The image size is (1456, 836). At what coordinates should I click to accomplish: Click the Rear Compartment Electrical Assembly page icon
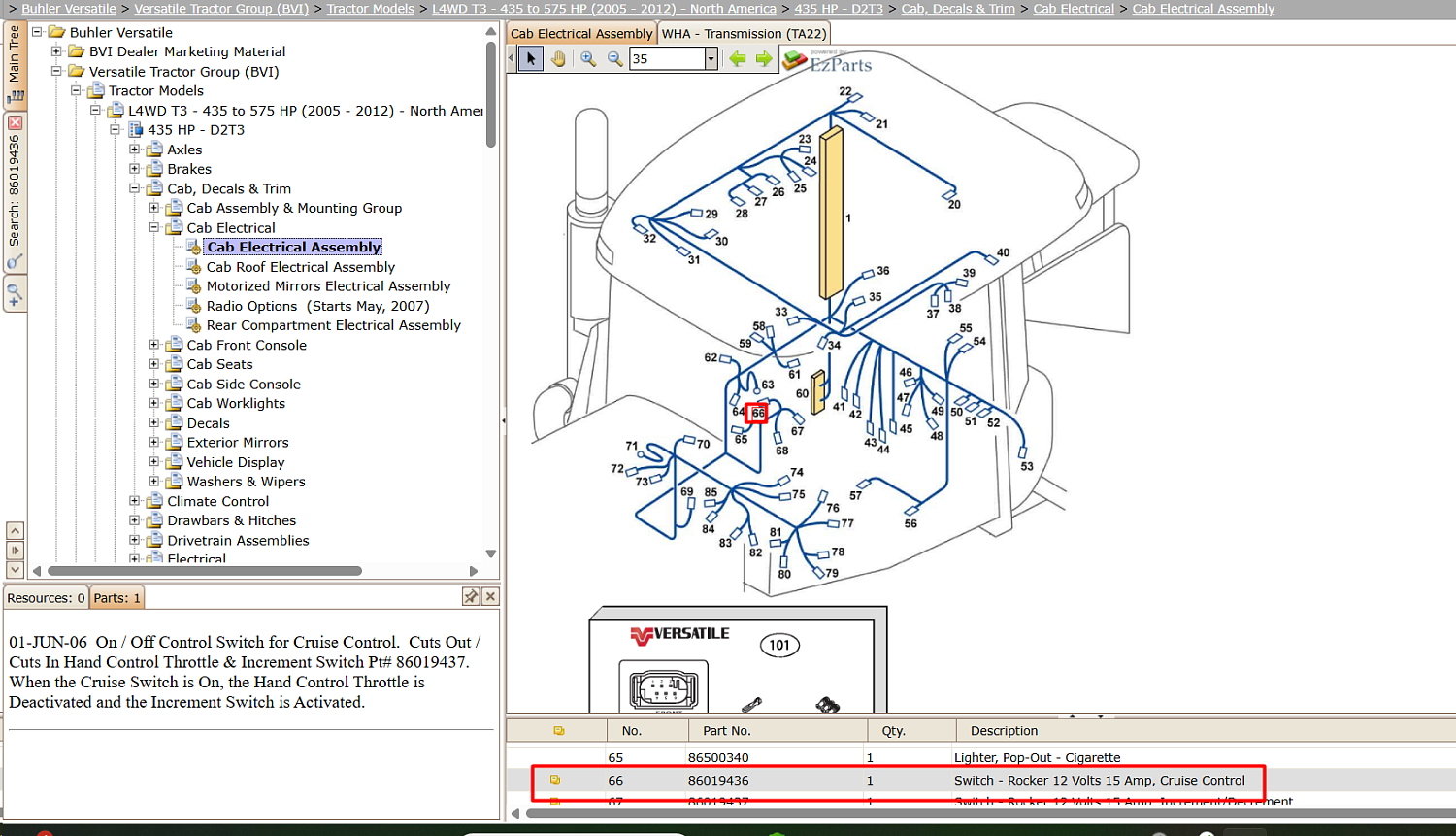pos(193,325)
